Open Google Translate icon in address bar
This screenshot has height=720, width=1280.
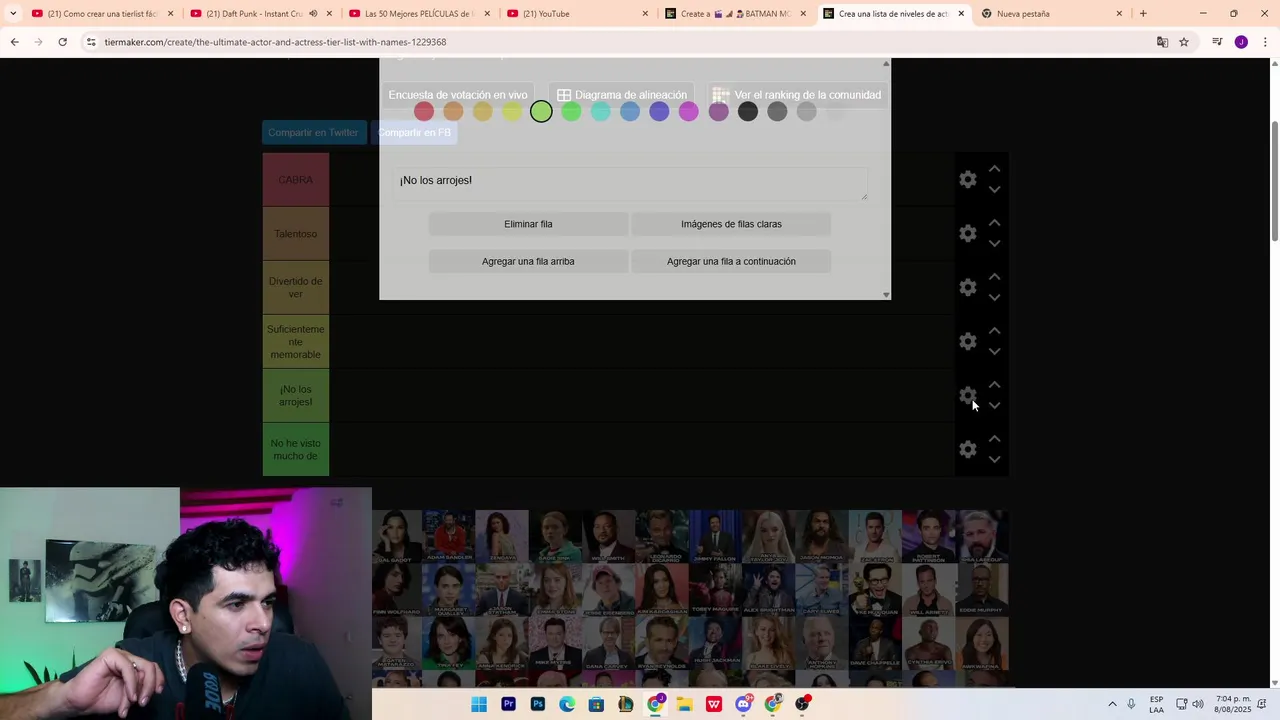coord(1162,42)
